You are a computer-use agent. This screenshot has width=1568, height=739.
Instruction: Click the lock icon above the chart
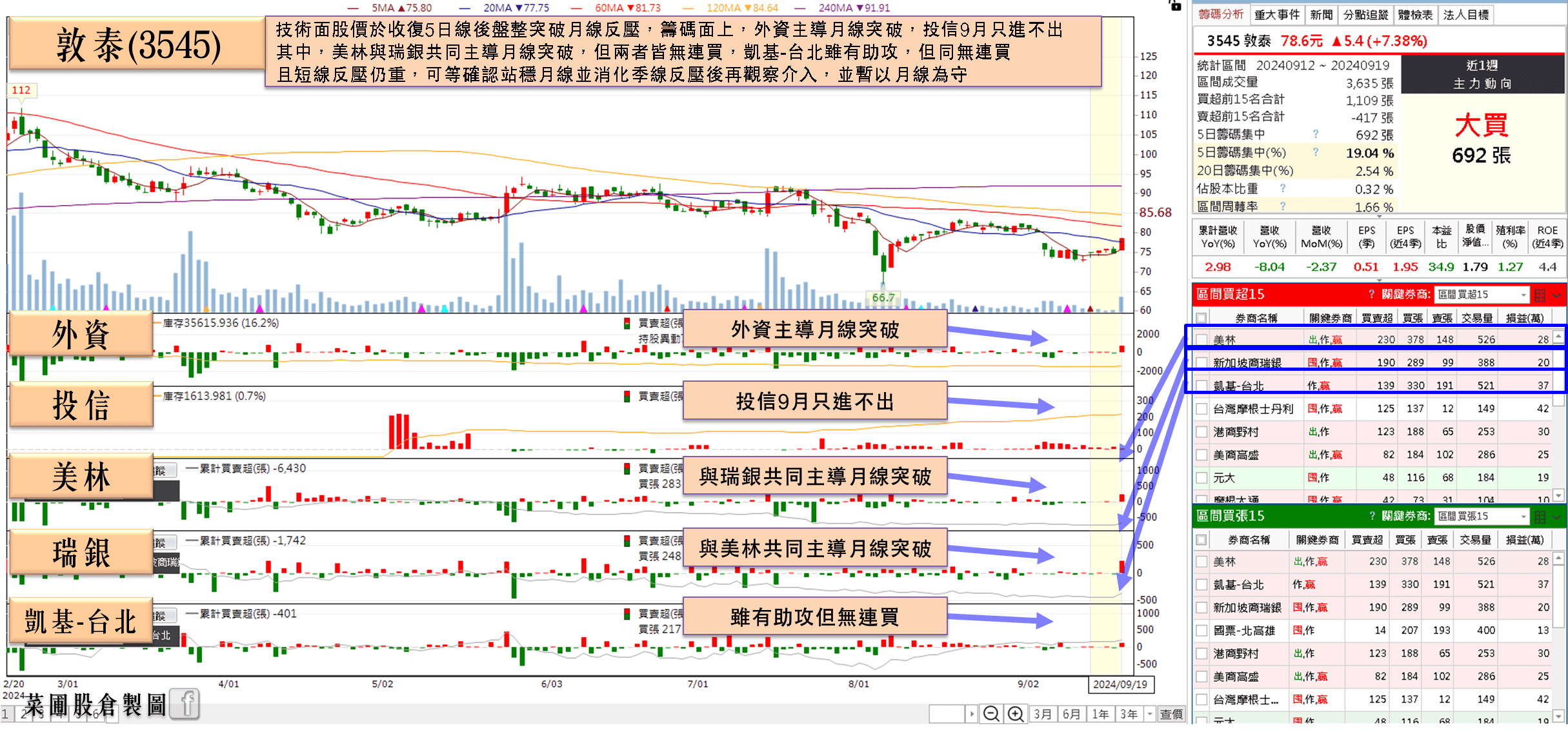click(x=1175, y=5)
